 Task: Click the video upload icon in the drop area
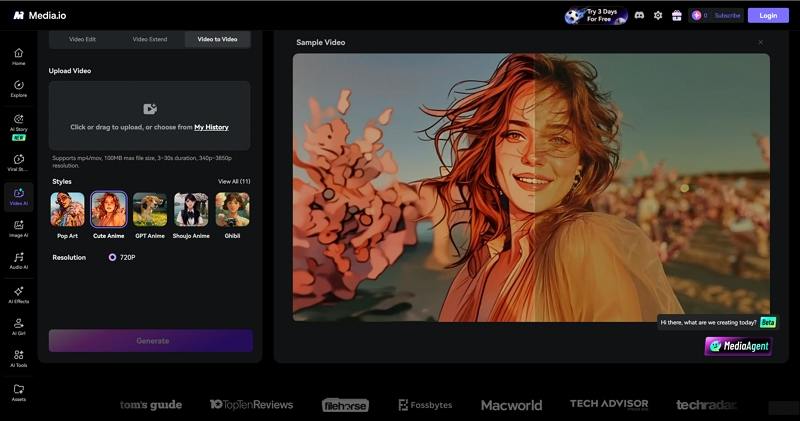(x=149, y=109)
